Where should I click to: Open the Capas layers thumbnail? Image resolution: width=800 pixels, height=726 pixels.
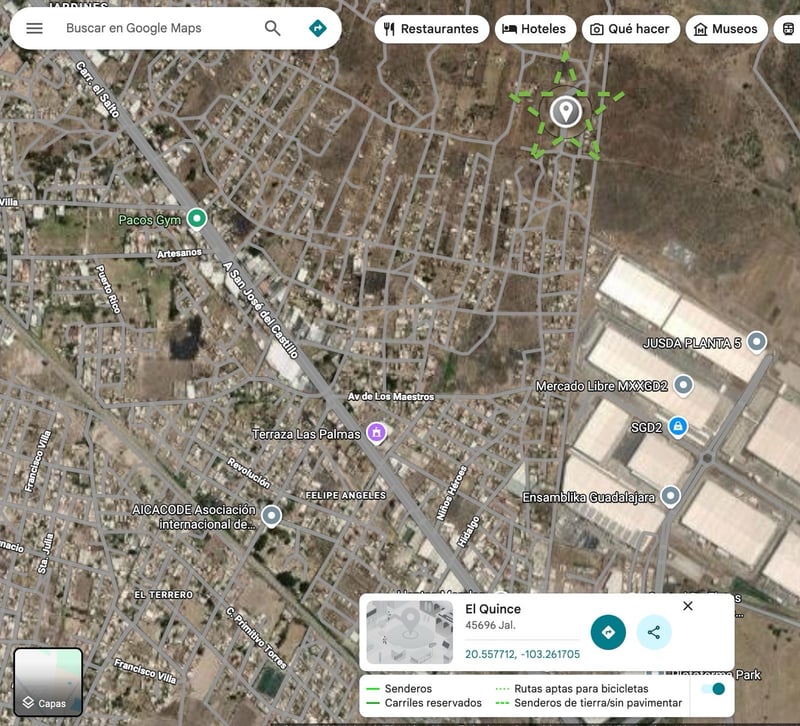pos(48,682)
